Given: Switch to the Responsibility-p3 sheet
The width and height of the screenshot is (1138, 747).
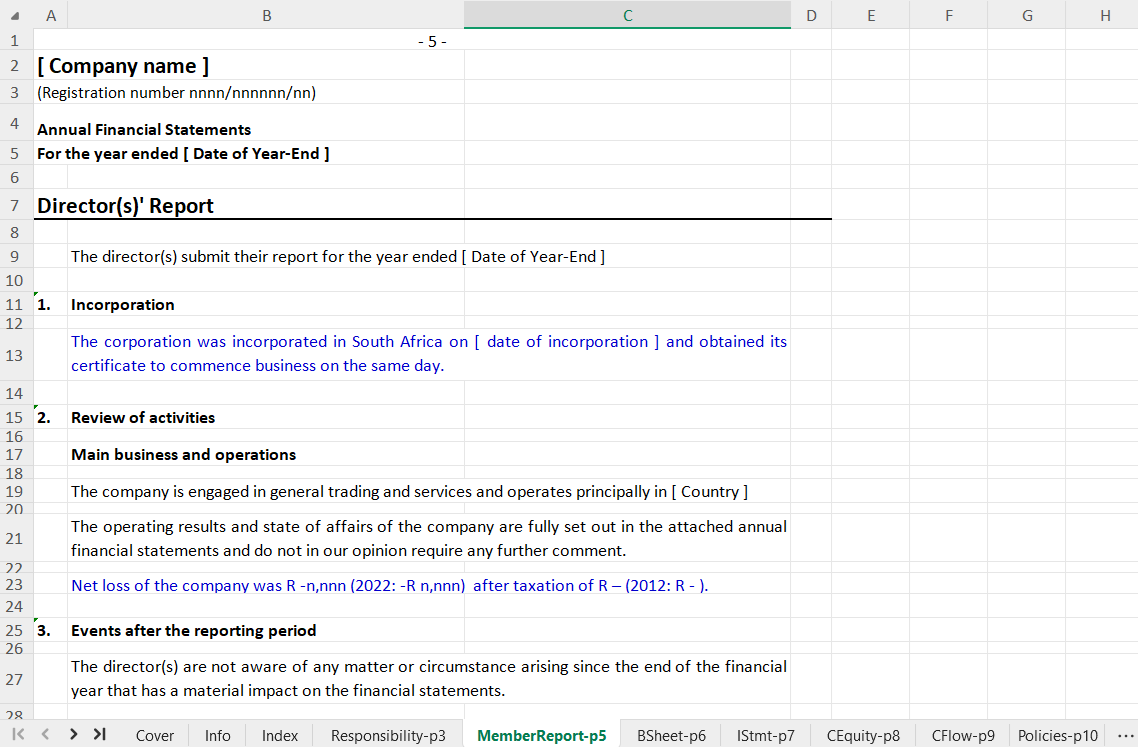Looking at the screenshot, I should (388, 736).
